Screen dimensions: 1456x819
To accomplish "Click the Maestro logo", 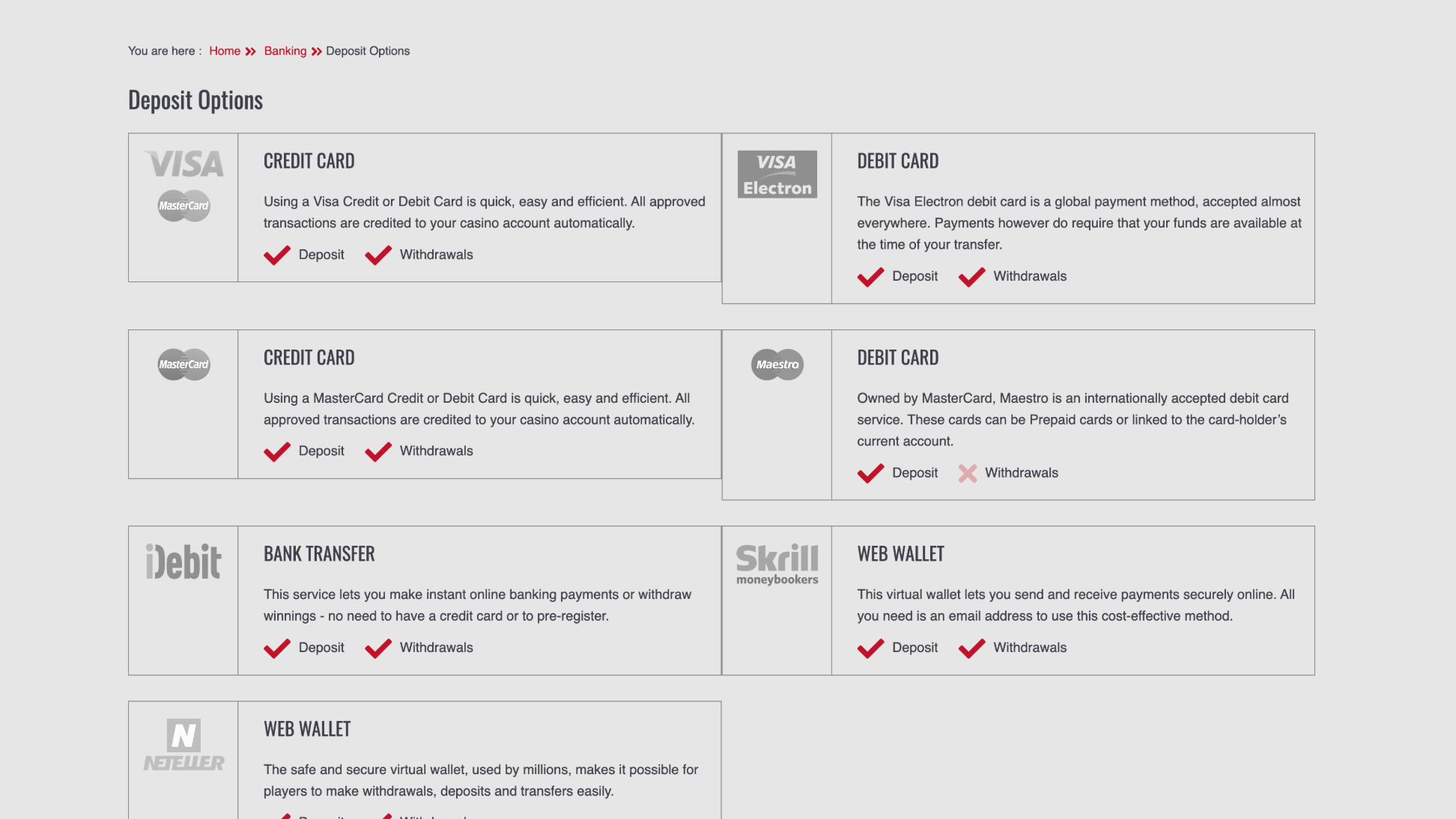I will (x=777, y=365).
